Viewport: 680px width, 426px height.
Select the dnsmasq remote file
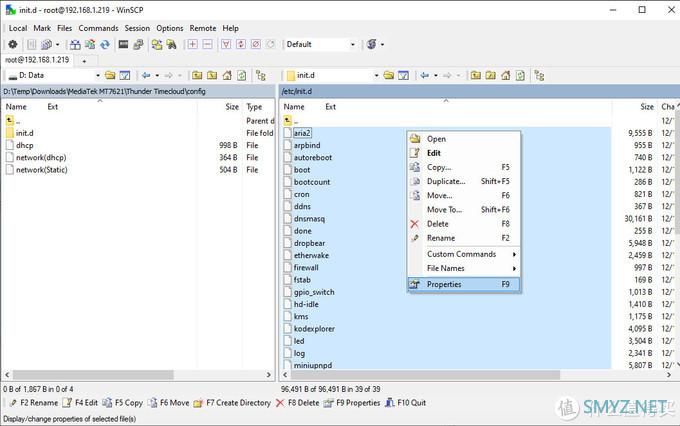[x=309, y=219]
